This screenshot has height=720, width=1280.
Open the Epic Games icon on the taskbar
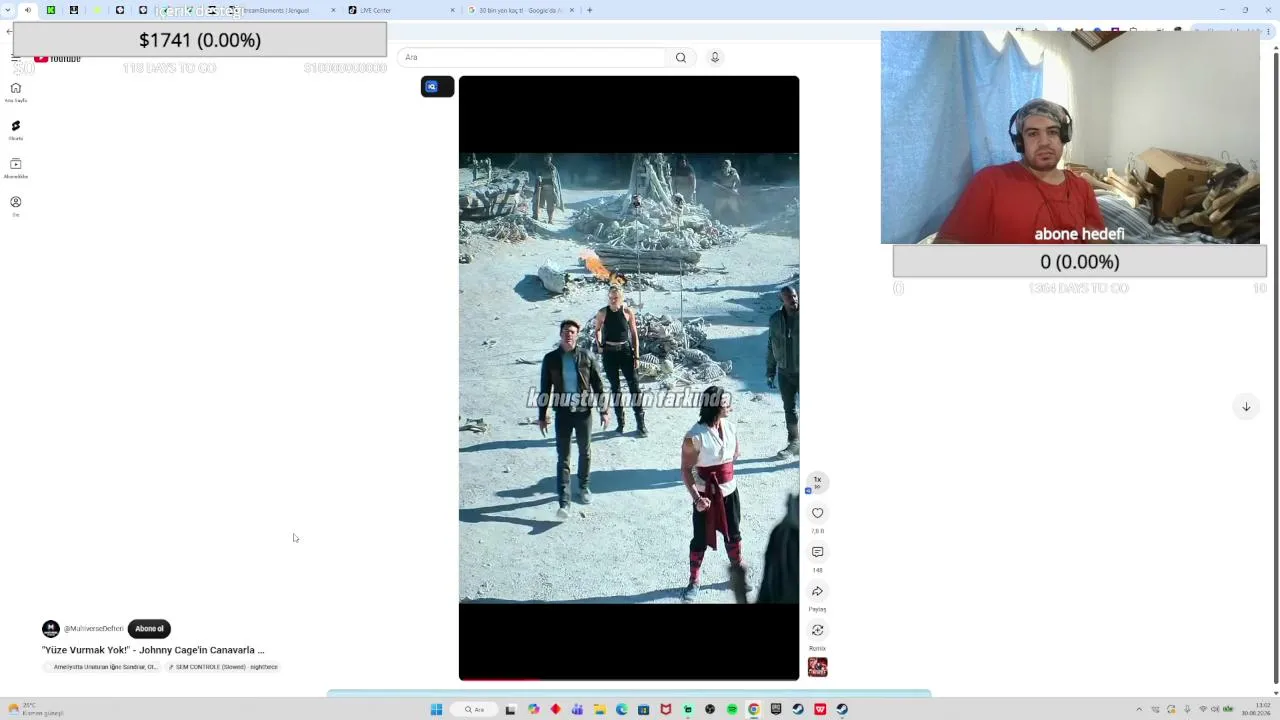coord(776,709)
